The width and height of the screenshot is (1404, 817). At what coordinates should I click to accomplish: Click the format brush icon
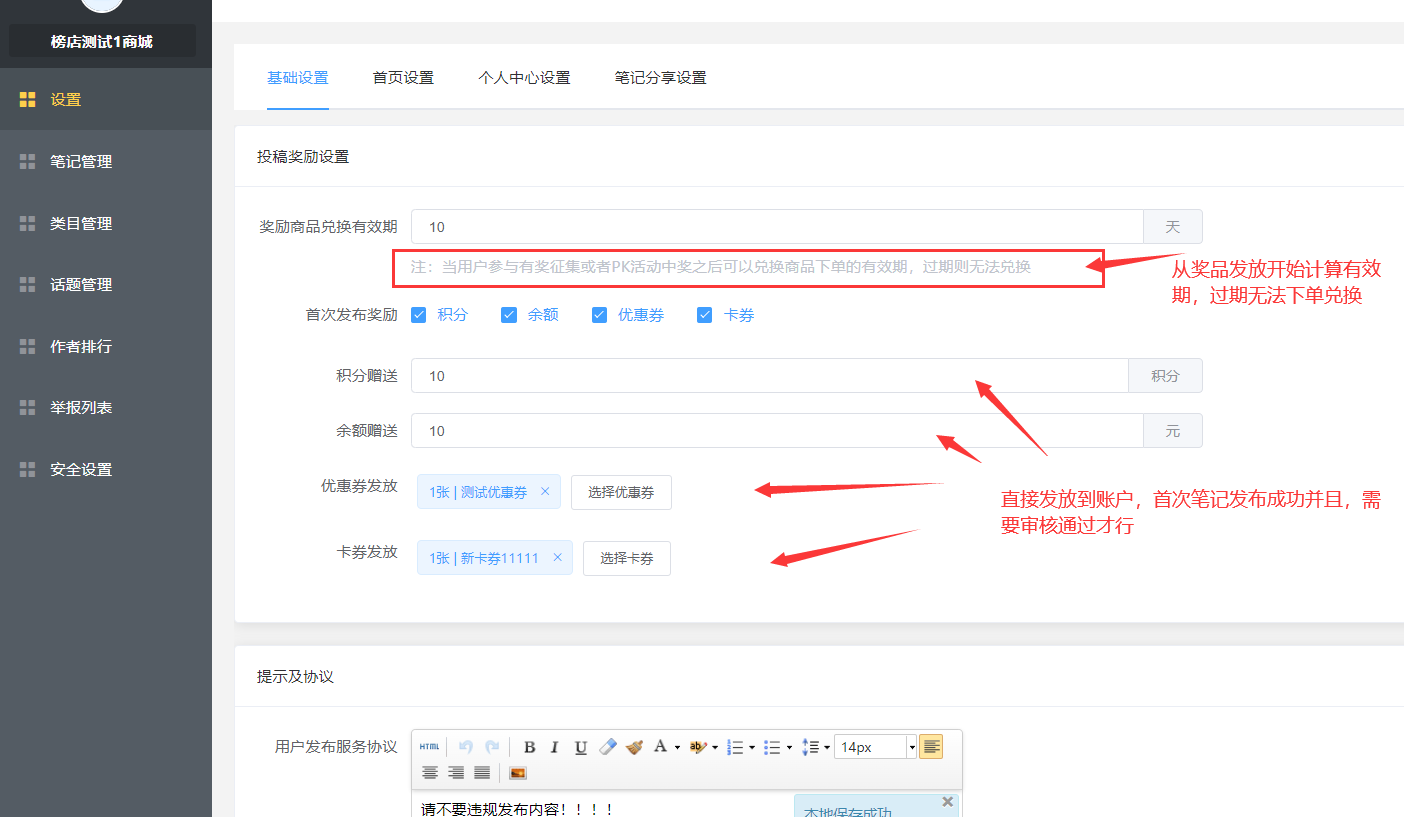click(634, 747)
